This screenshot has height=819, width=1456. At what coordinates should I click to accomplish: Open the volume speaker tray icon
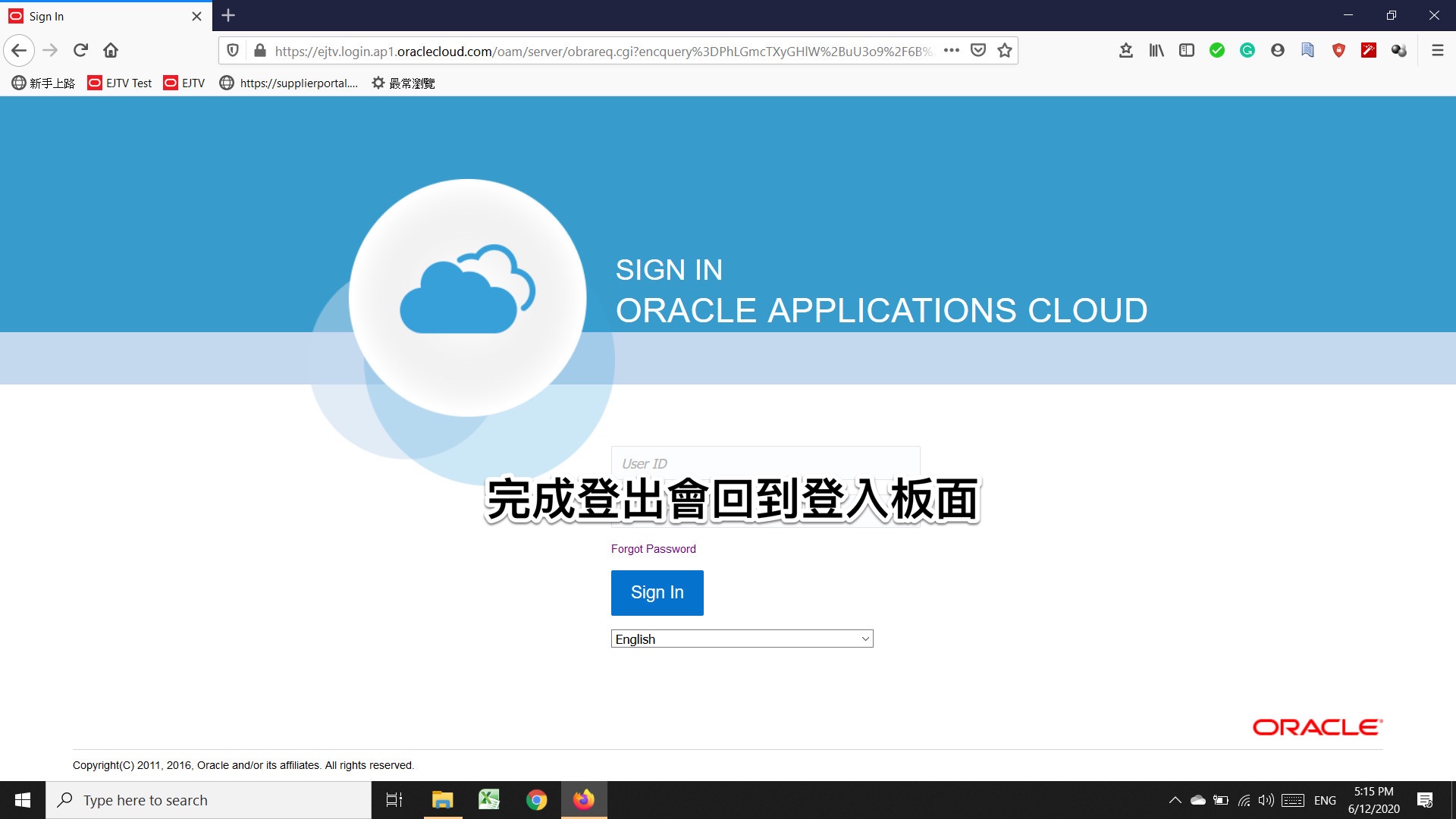pyautogui.click(x=1266, y=800)
